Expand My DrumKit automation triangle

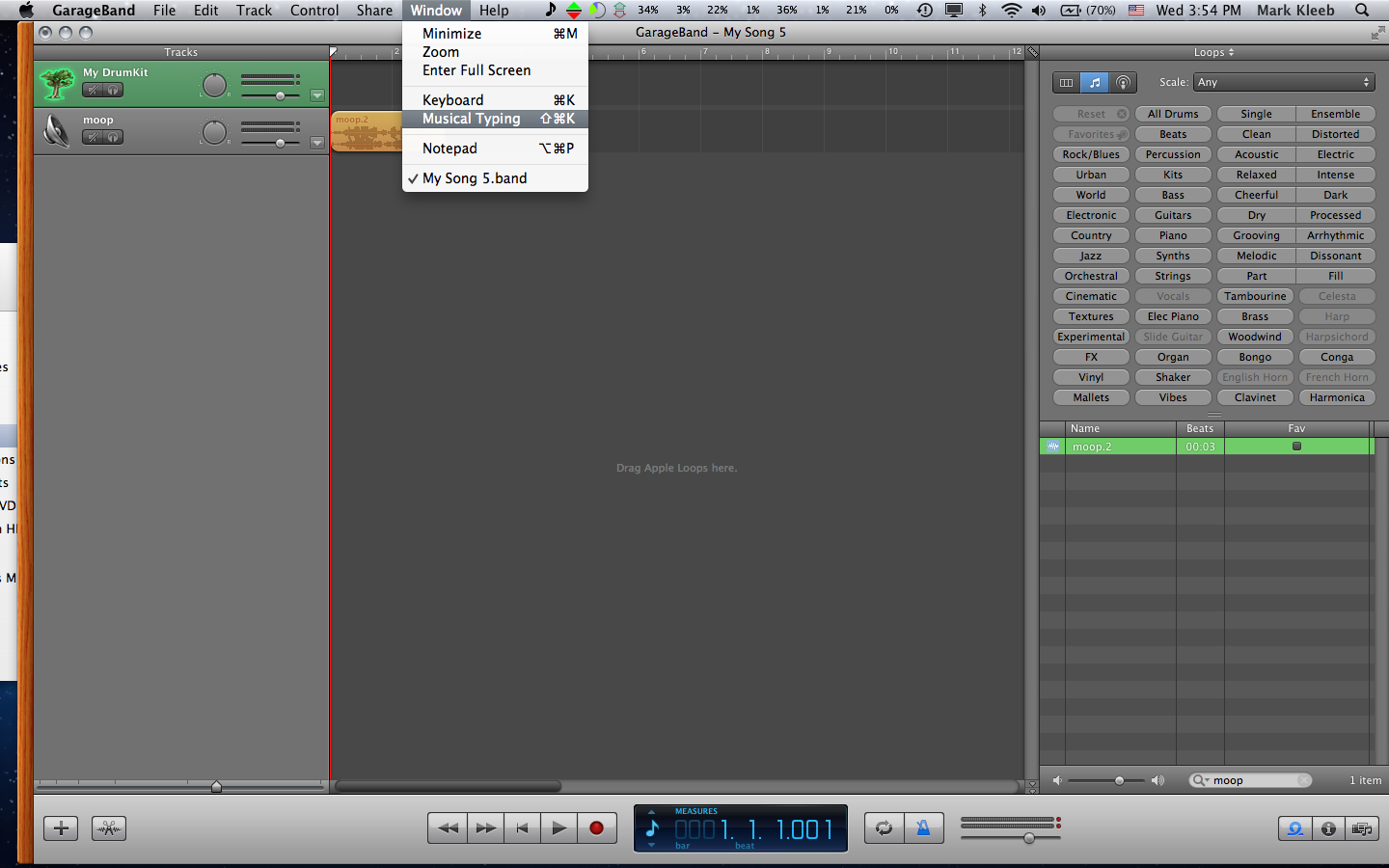pyautogui.click(x=317, y=95)
